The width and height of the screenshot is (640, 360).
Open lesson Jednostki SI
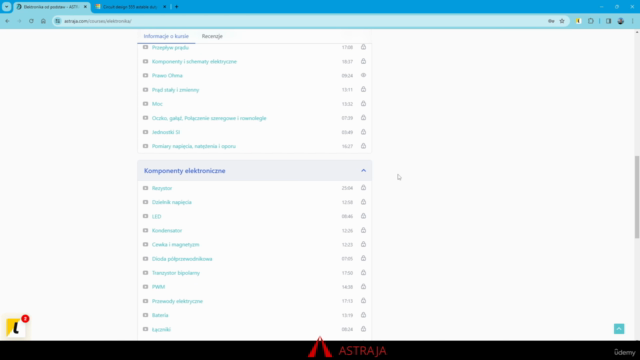[166, 132]
